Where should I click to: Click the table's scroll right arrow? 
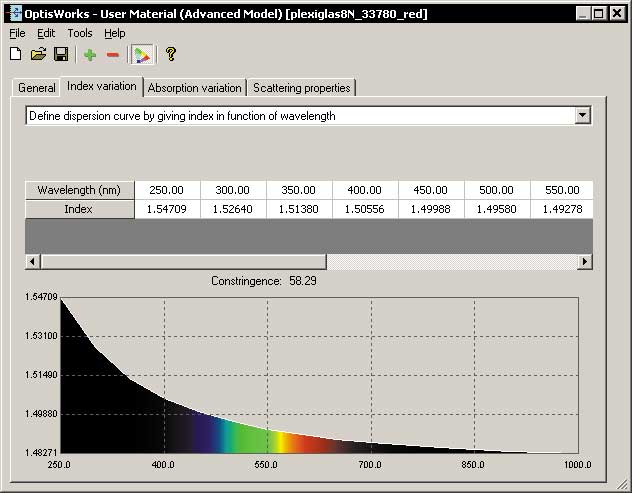[x=585, y=261]
